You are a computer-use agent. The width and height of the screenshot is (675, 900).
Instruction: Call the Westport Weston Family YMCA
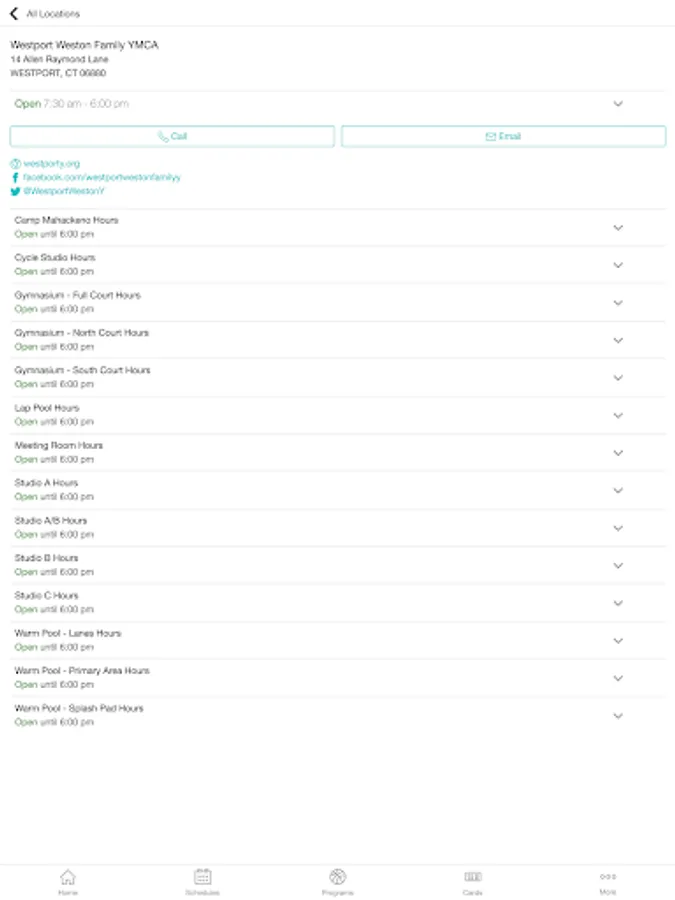pyautogui.click(x=172, y=137)
